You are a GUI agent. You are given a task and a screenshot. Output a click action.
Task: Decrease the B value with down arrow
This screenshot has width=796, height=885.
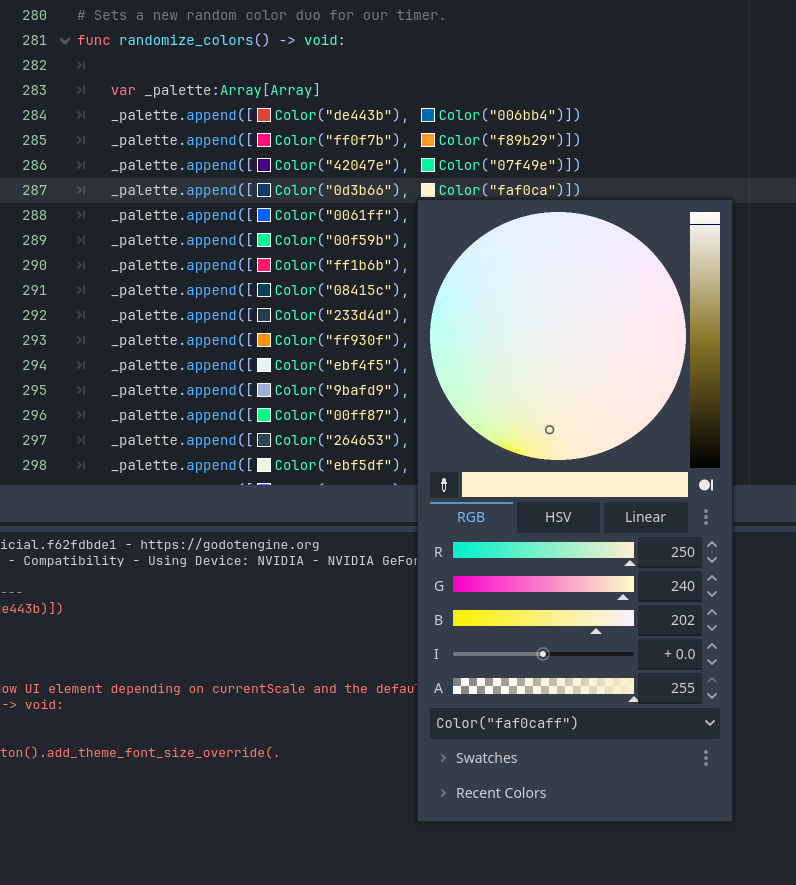[712, 628]
